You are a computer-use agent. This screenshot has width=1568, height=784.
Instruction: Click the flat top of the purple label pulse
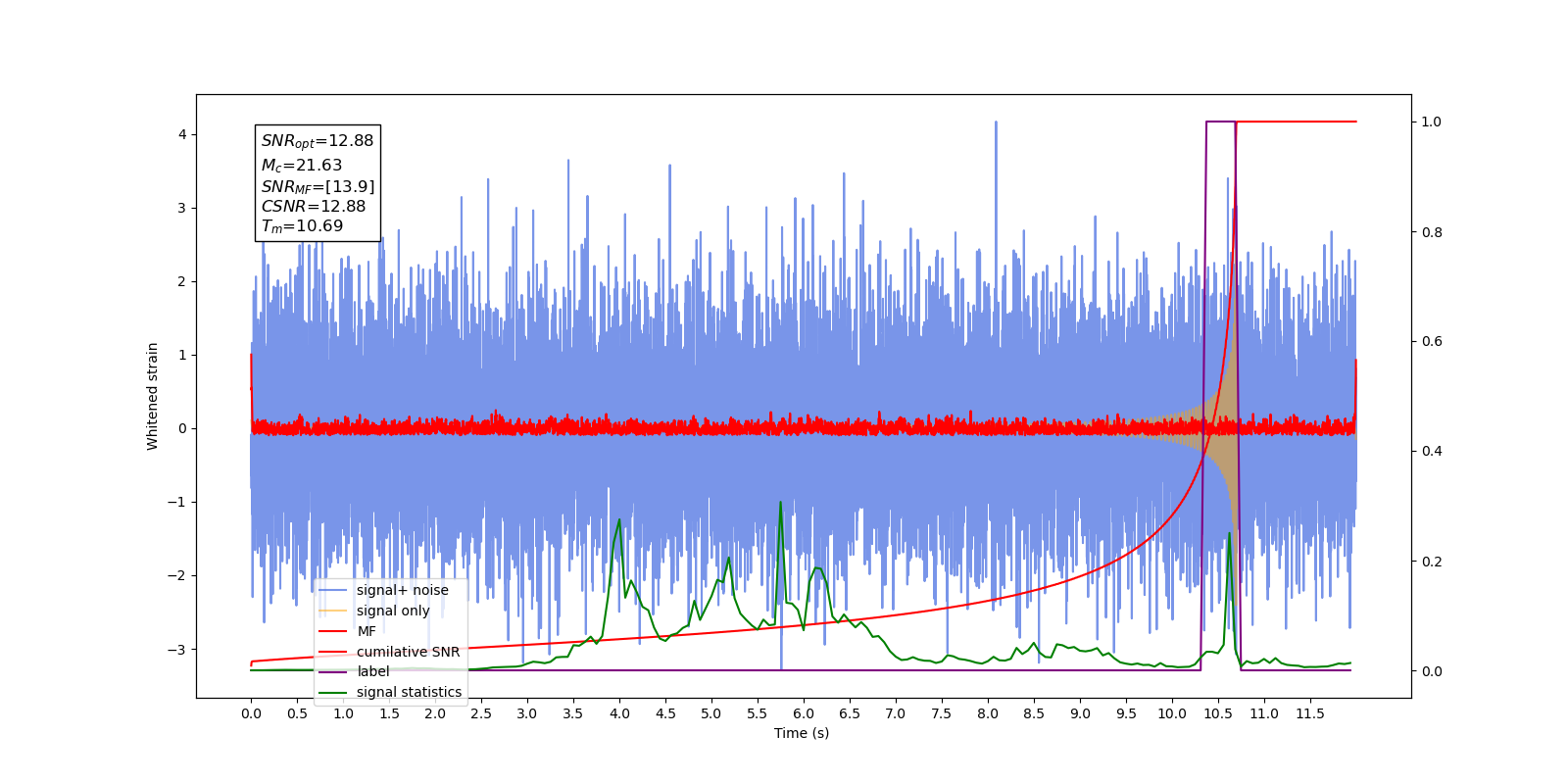pyautogui.click(x=1221, y=122)
